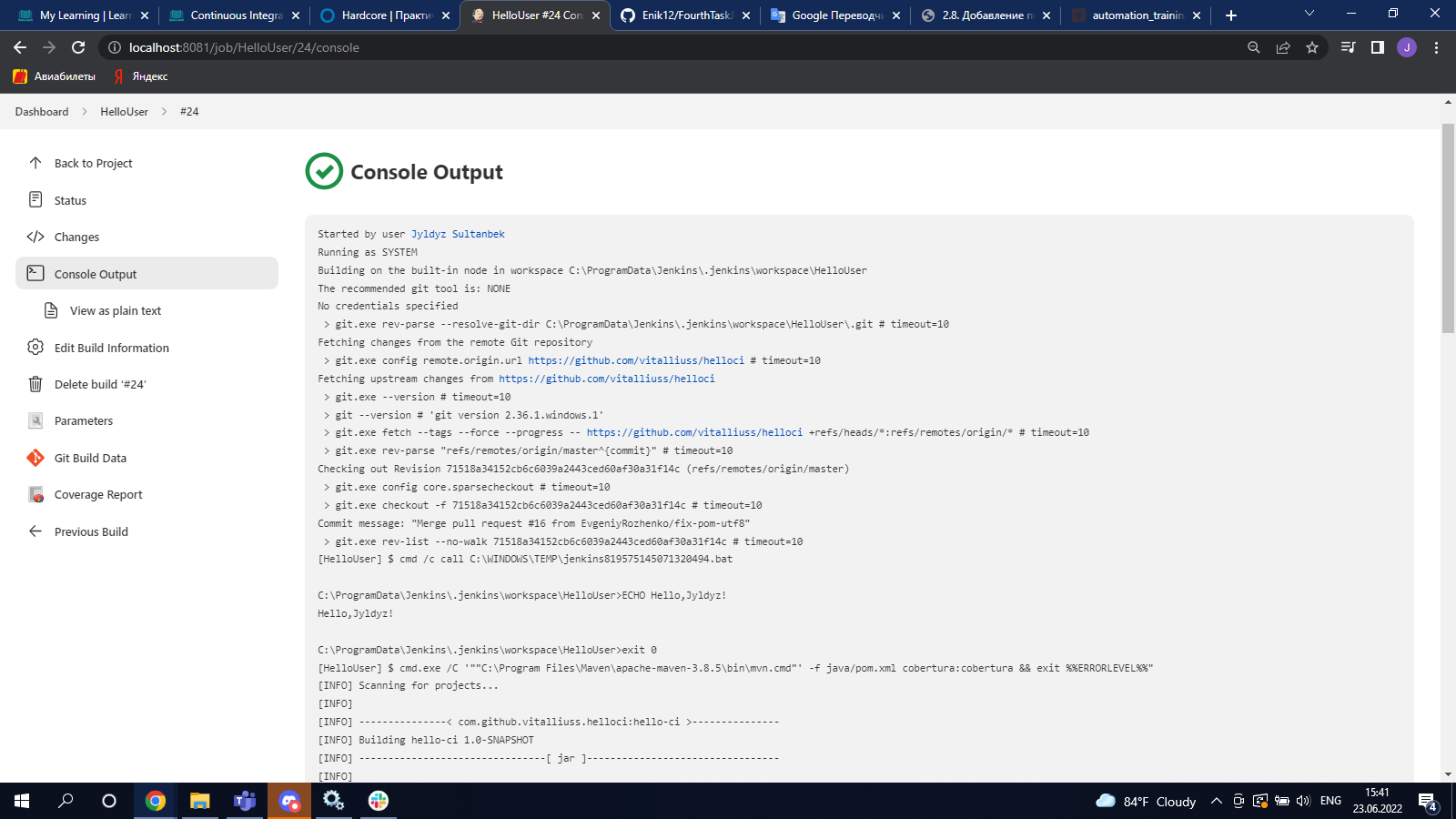The width and height of the screenshot is (1456, 819).
Task: Click the address bar URL
Action: click(244, 47)
